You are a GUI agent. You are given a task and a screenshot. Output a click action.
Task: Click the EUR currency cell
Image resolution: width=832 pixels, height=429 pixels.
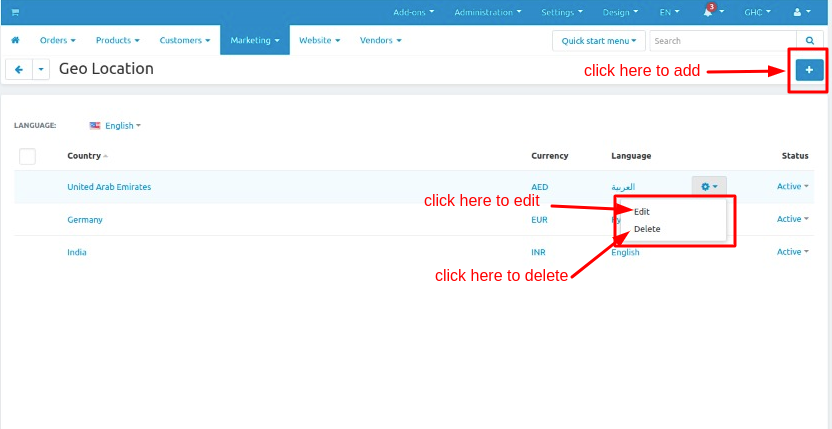coord(539,219)
